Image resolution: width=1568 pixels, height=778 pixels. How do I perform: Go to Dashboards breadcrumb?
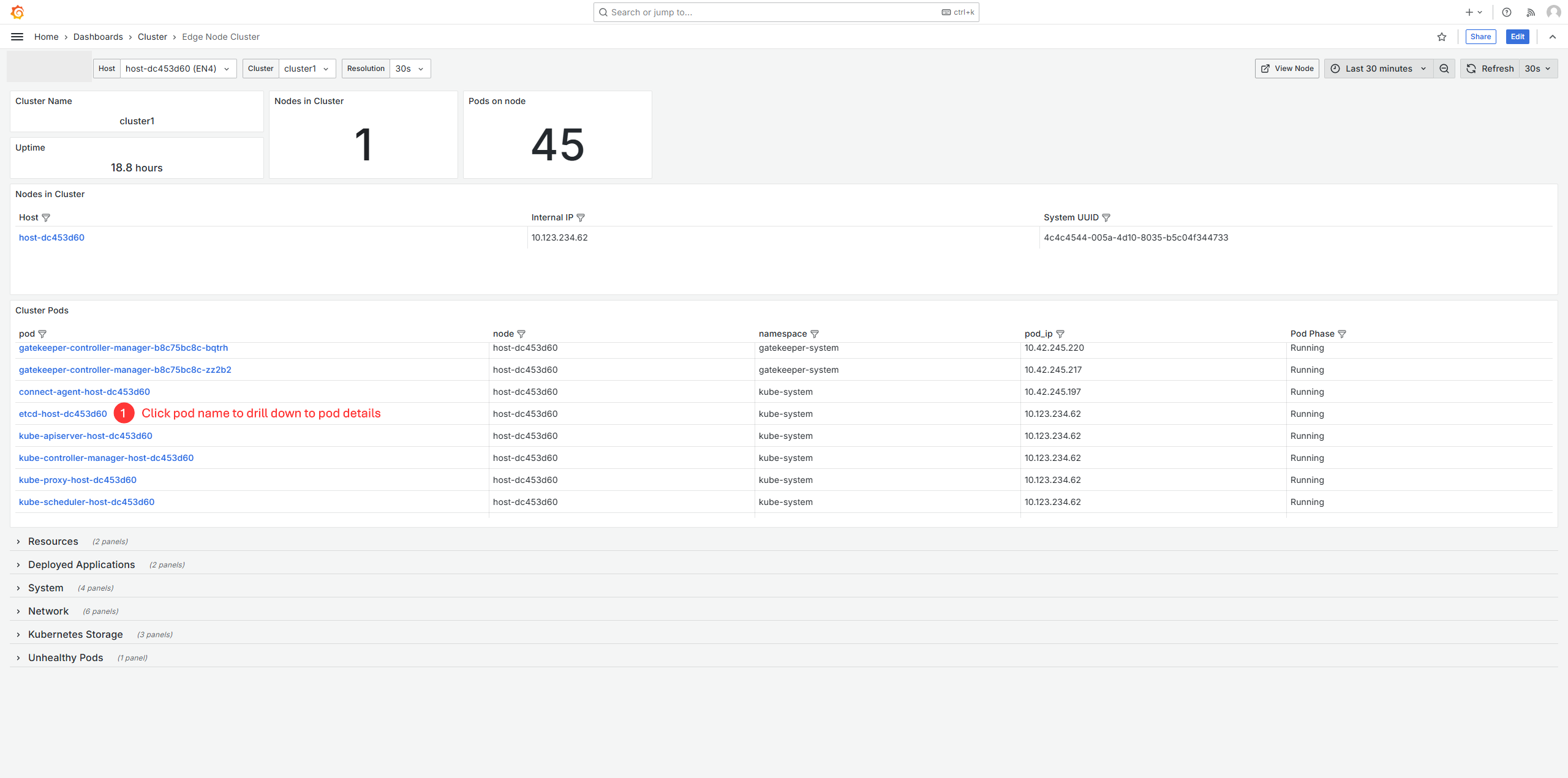[x=98, y=37]
